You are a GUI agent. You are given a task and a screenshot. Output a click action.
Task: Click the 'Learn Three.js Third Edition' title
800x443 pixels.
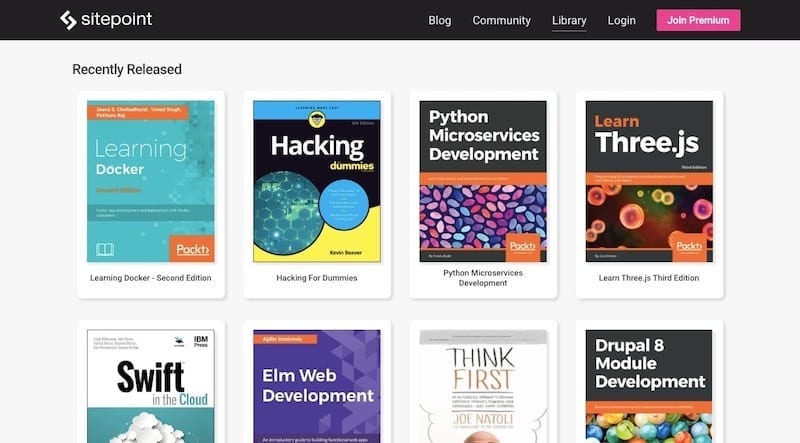tap(649, 278)
